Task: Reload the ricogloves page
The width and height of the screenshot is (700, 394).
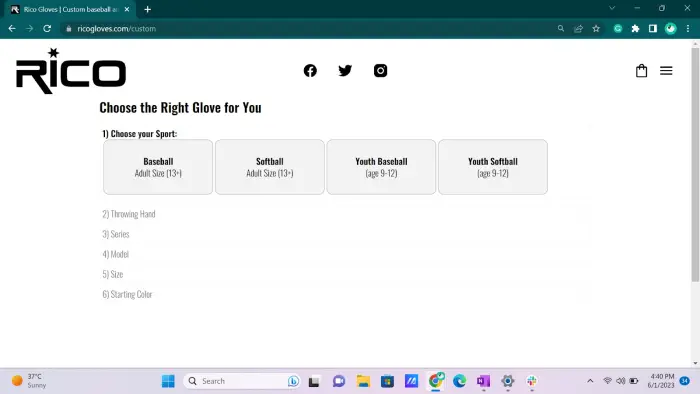Action: coord(47,29)
